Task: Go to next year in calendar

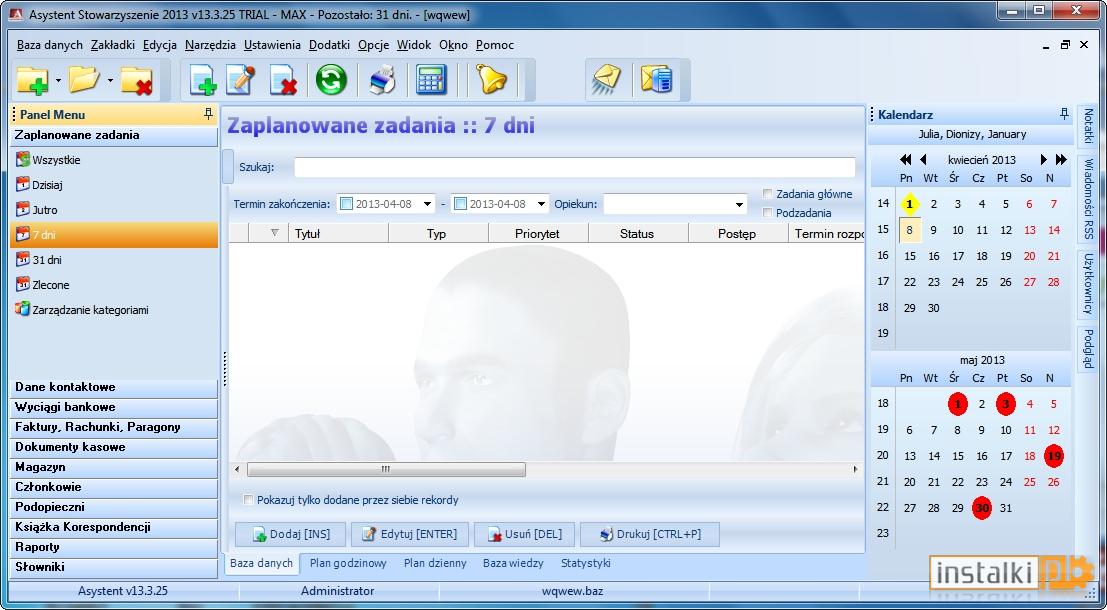Action: point(1061,160)
